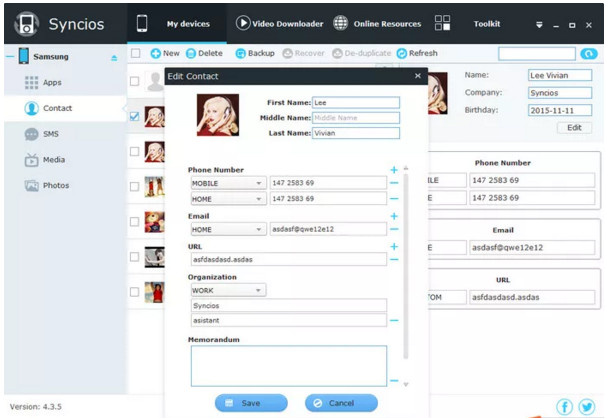Click the Memorandum text area
The width and height of the screenshot is (606, 418).
pos(289,366)
